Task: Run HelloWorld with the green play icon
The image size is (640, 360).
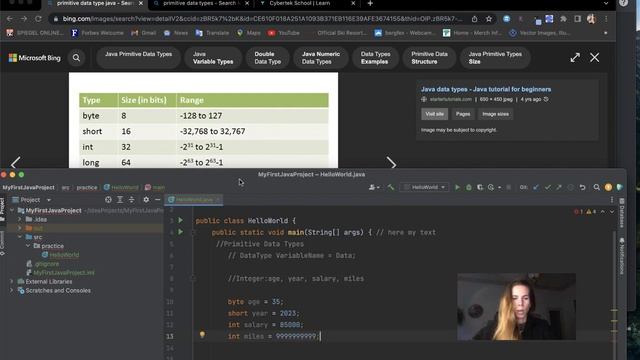Action: pos(457,187)
